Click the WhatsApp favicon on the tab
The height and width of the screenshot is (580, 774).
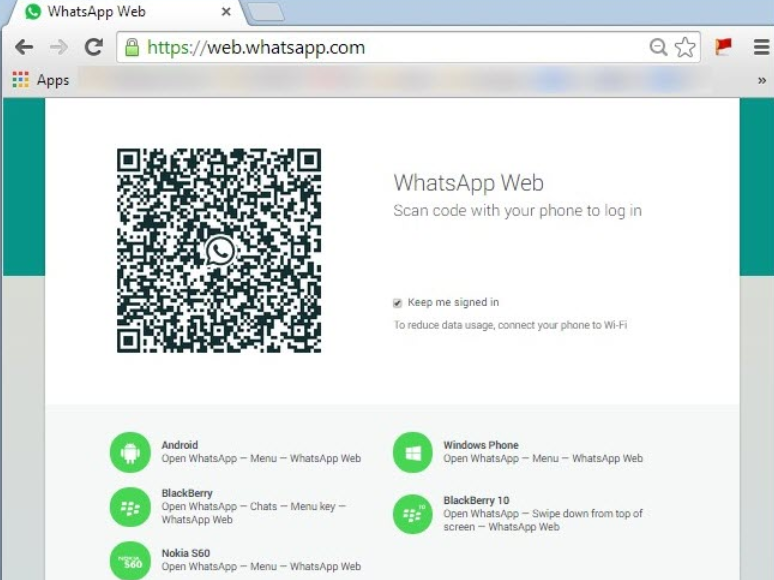tap(33, 11)
